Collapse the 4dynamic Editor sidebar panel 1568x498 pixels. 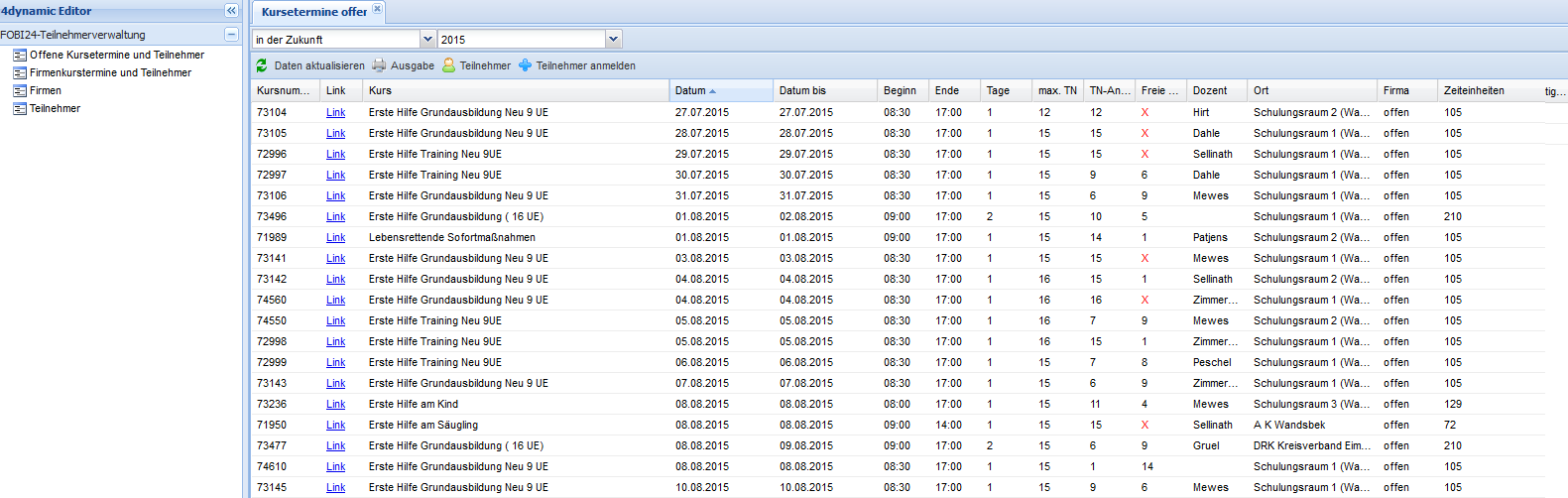coord(231,11)
